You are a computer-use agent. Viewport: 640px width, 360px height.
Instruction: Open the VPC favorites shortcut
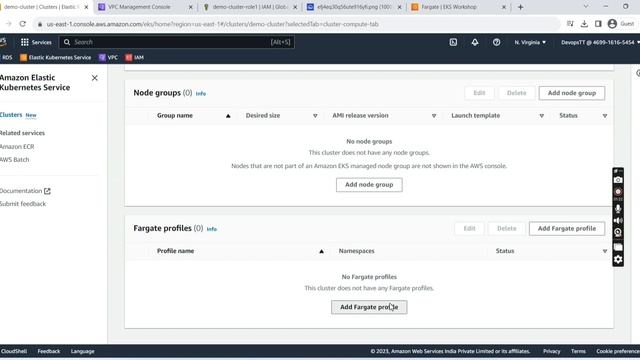108,58
